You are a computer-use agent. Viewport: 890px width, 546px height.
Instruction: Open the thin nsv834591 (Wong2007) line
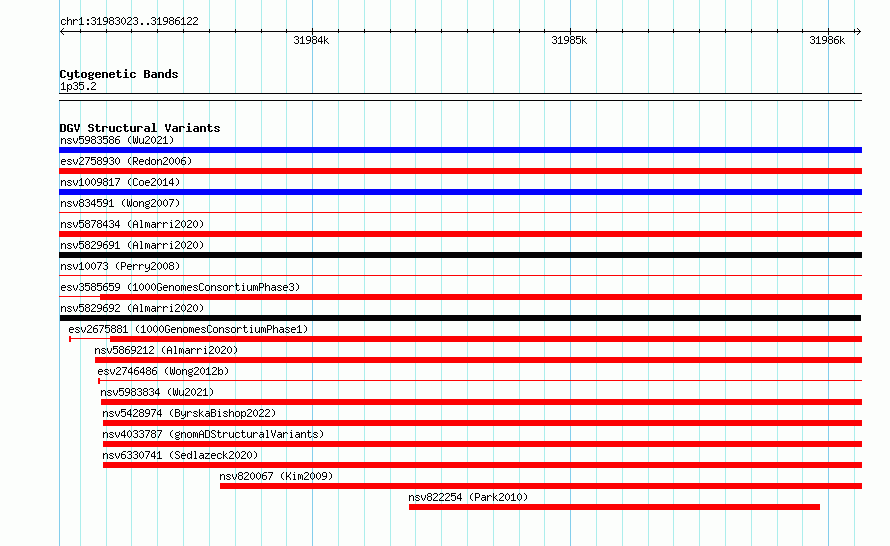(x=460, y=213)
